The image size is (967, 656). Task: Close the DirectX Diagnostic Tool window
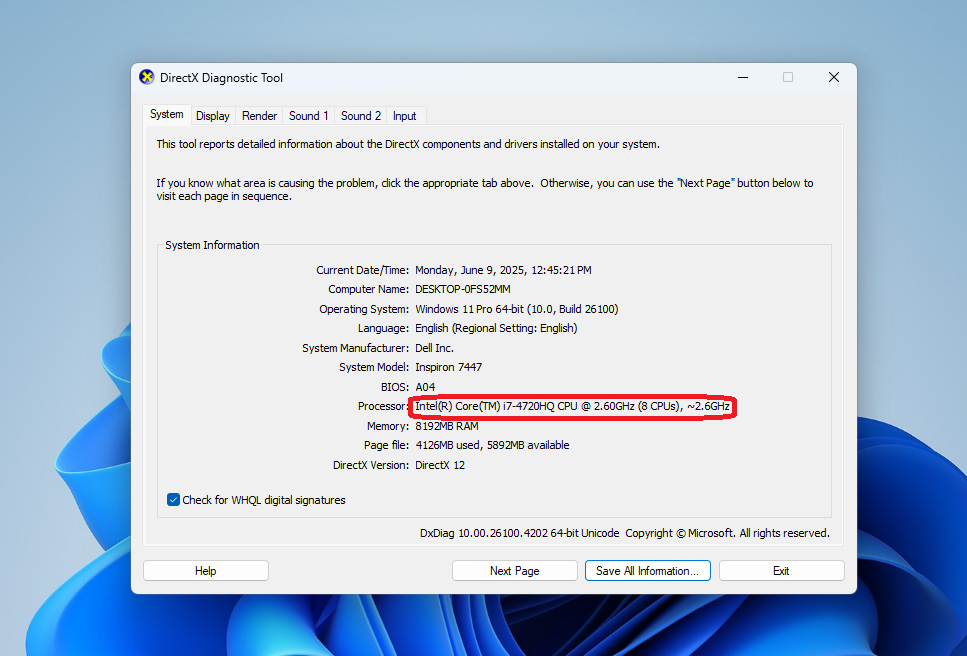[834, 77]
